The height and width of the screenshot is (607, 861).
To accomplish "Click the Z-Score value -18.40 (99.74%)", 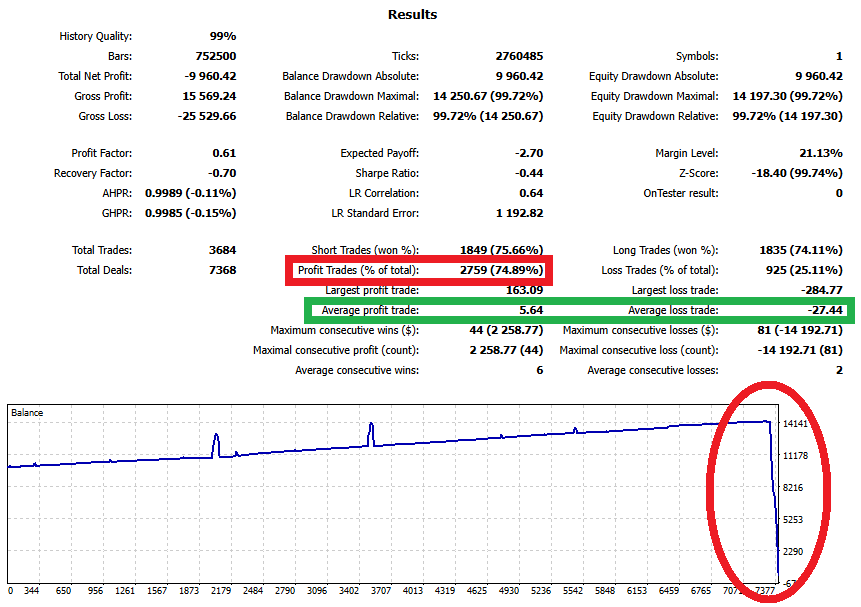I will pos(796,173).
